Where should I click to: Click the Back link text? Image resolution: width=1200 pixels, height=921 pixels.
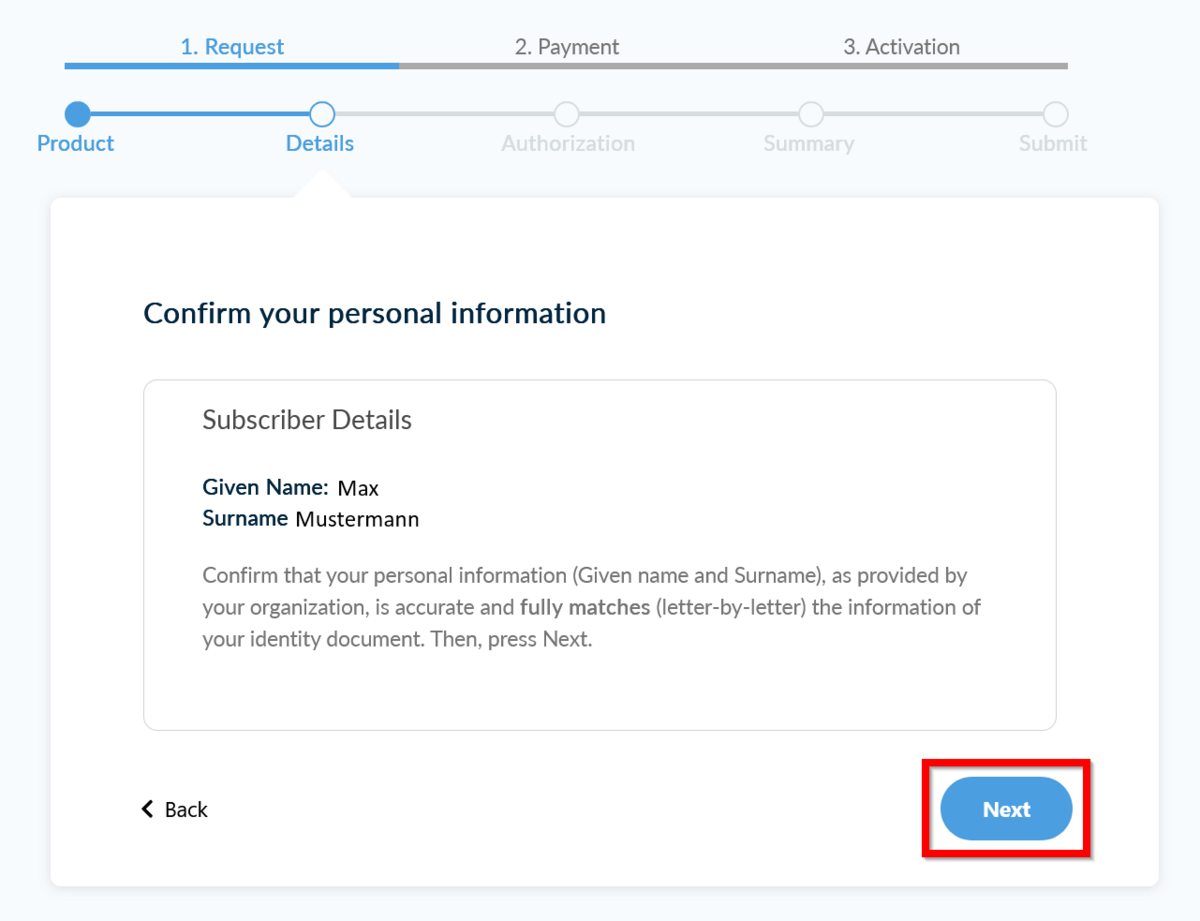click(186, 810)
